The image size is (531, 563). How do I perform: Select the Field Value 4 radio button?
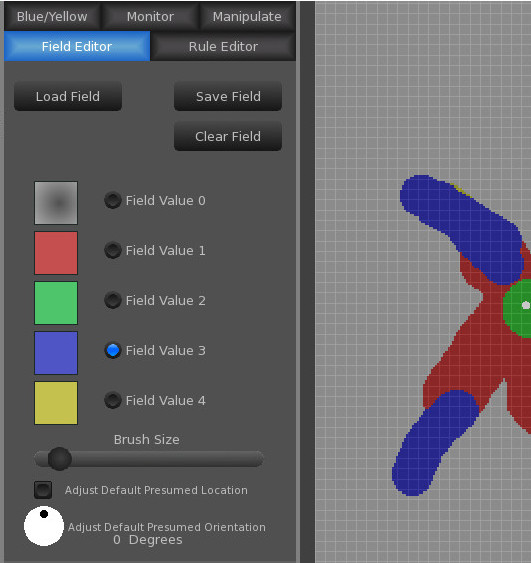click(113, 400)
